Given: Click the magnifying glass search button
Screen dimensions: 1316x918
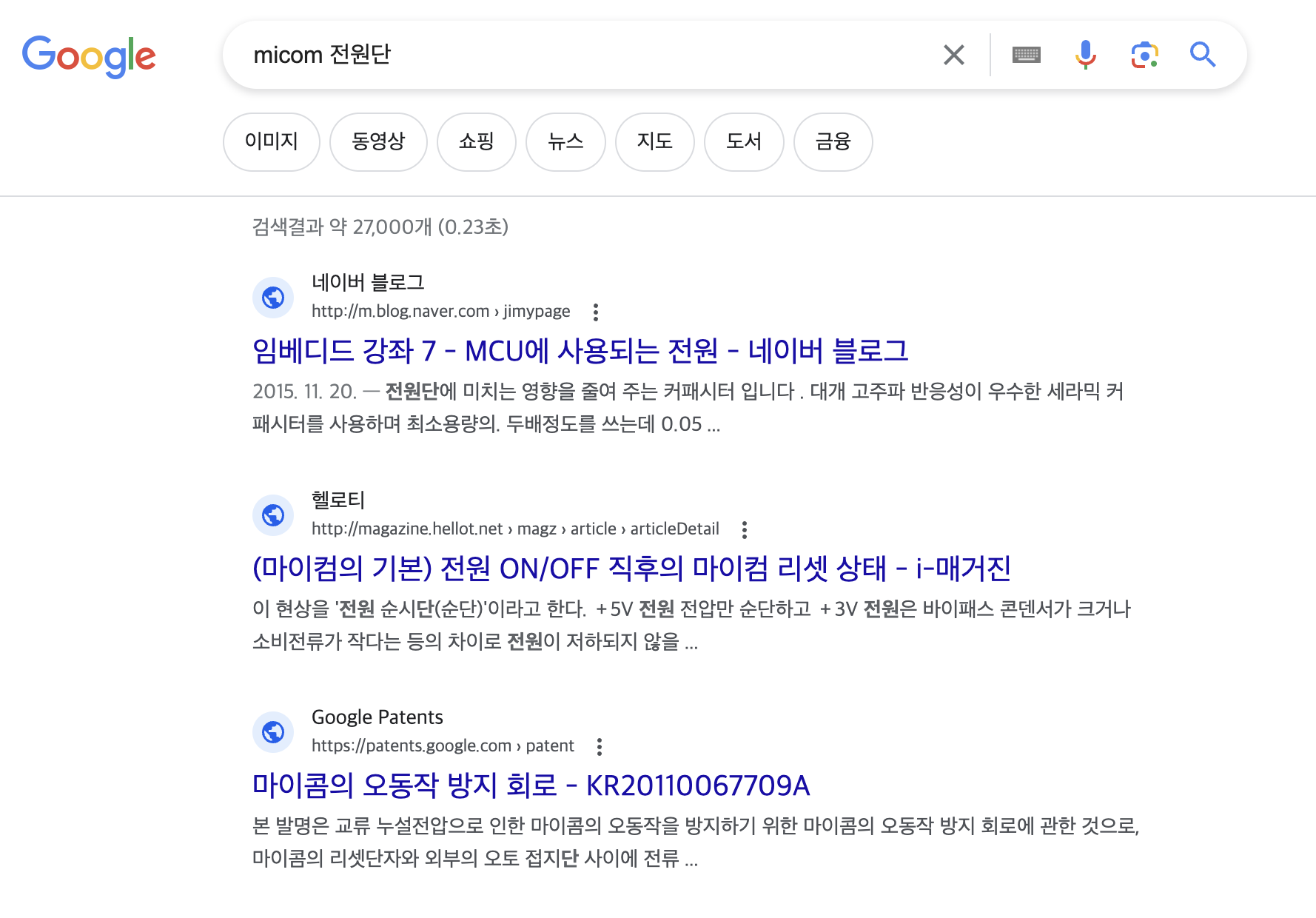Looking at the screenshot, I should pyautogui.click(x=1203, y=55).
